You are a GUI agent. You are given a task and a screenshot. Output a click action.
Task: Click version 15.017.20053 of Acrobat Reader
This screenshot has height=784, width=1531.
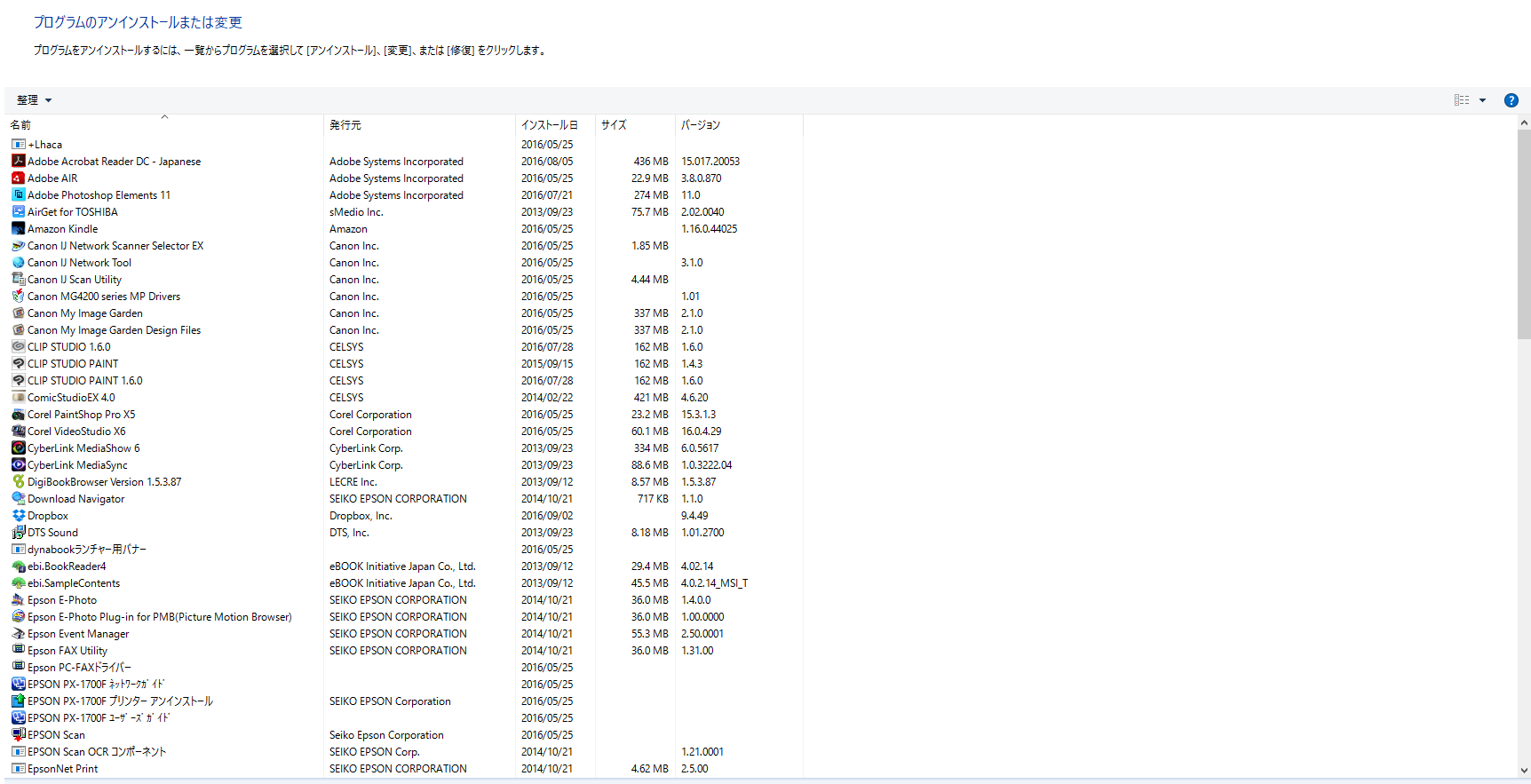point(710,162)
